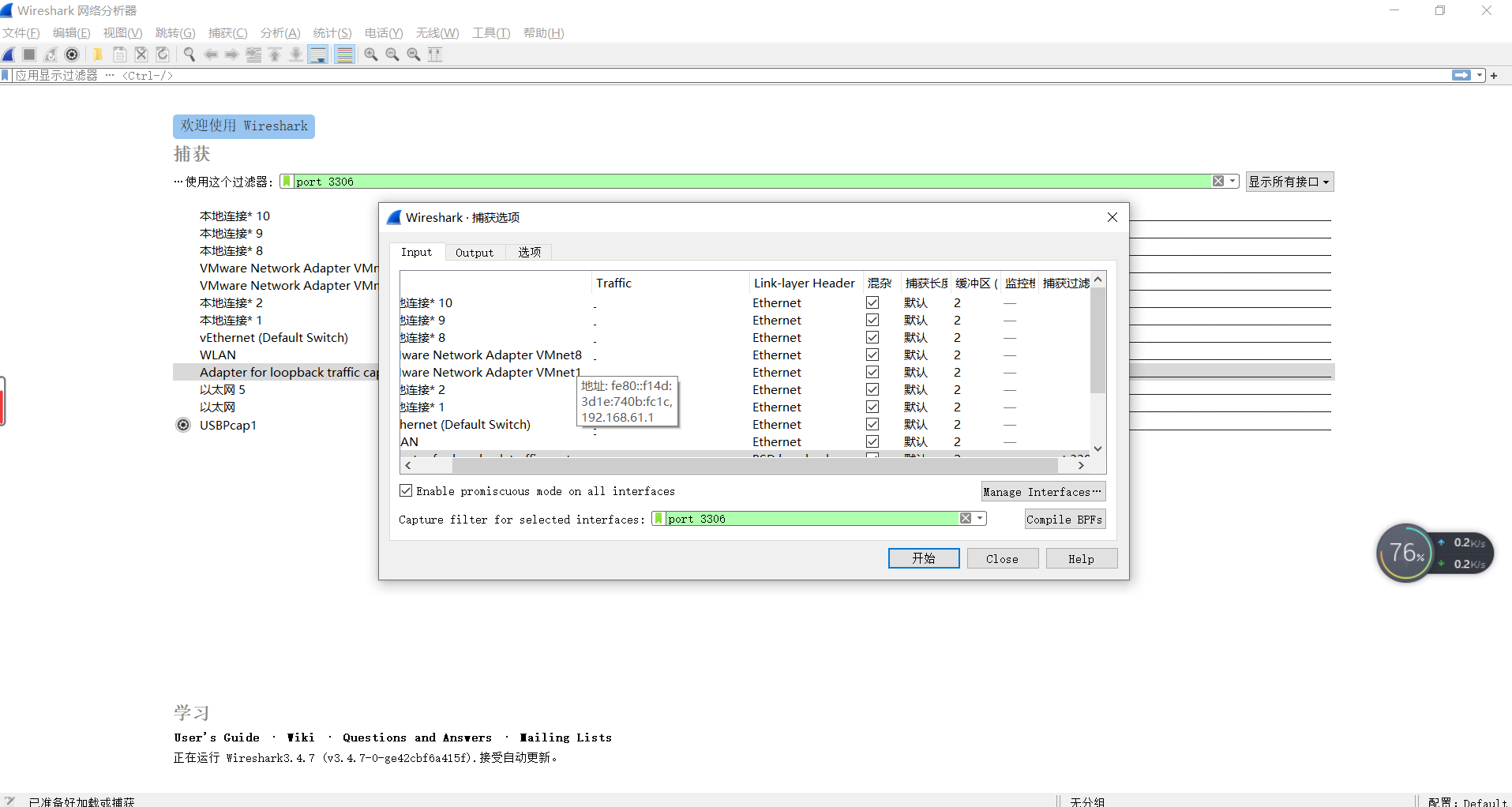This screenshot has width=1512, height=807.
Task: Toggle promiscuous checkbox for 本地连接* 8 row
Action: click(x=872, y=337)
